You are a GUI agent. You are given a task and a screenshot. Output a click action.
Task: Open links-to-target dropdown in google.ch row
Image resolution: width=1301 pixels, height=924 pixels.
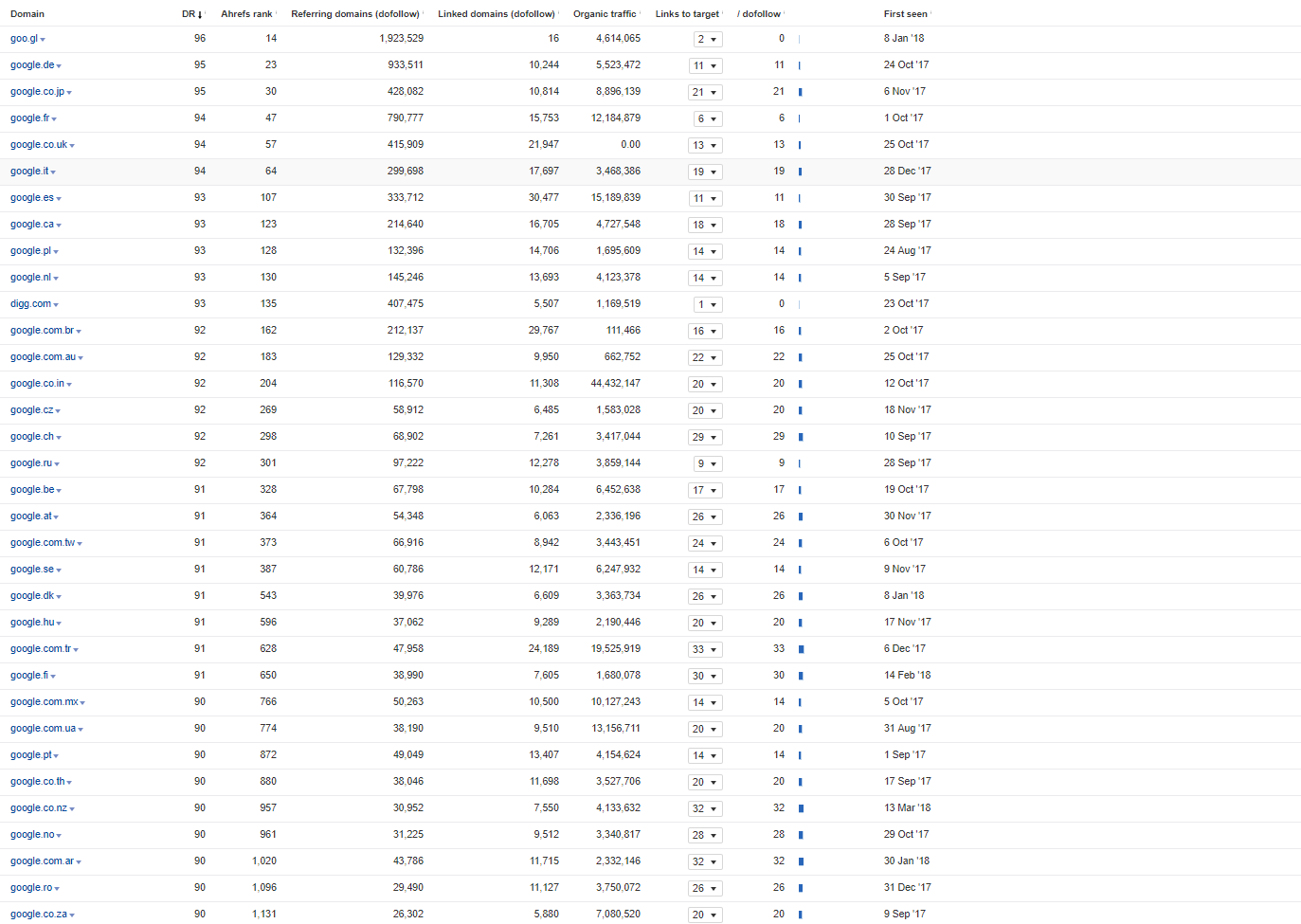pos(705,437)
